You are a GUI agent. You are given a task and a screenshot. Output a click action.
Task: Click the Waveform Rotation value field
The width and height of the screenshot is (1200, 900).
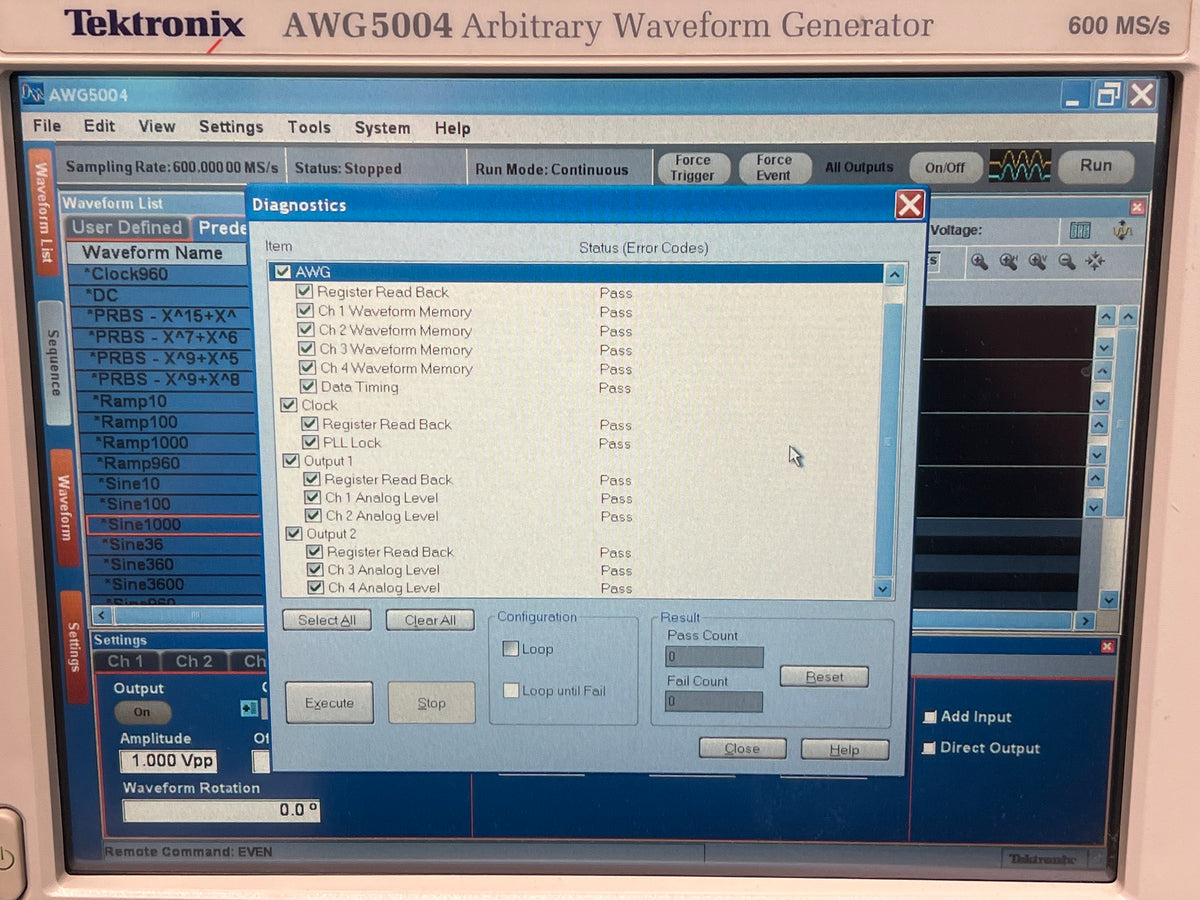point(221,810)
